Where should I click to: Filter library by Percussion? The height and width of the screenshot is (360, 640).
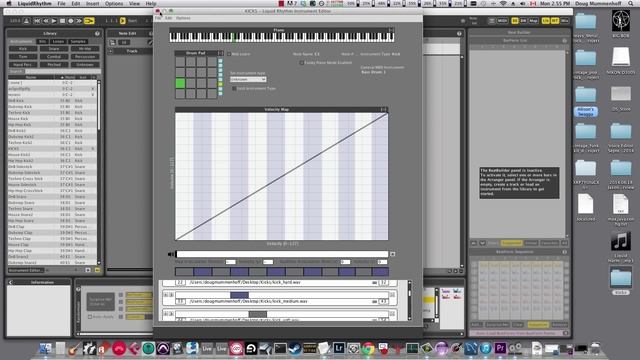pos(85,57)
